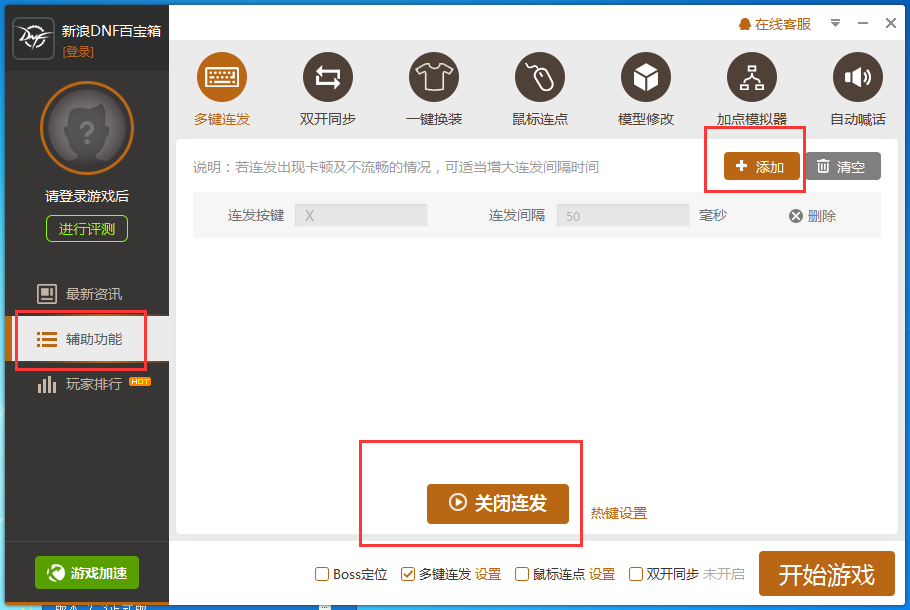Open the 最新资讯 sidebar item
Viewport: 910px width, 610px height.
point(87,294)
